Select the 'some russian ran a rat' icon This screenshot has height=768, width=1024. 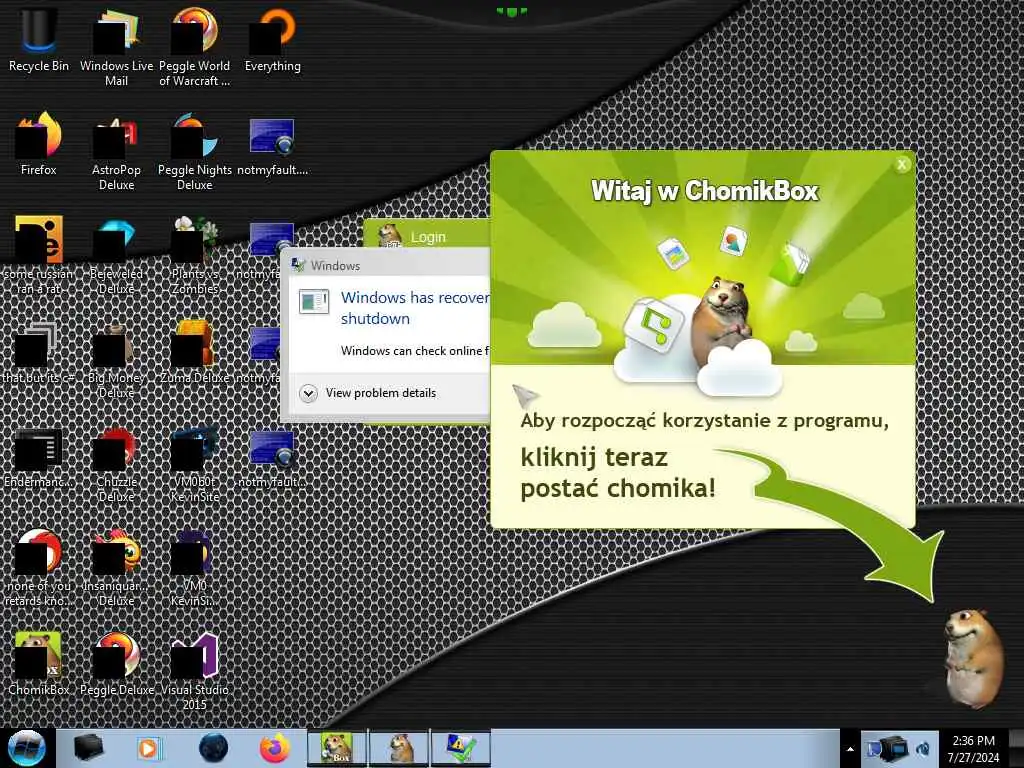pyautogui.click(x=39, y=255)
